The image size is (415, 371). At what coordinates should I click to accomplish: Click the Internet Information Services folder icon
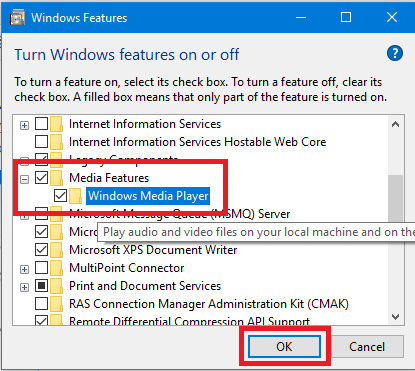click(57, 124)
